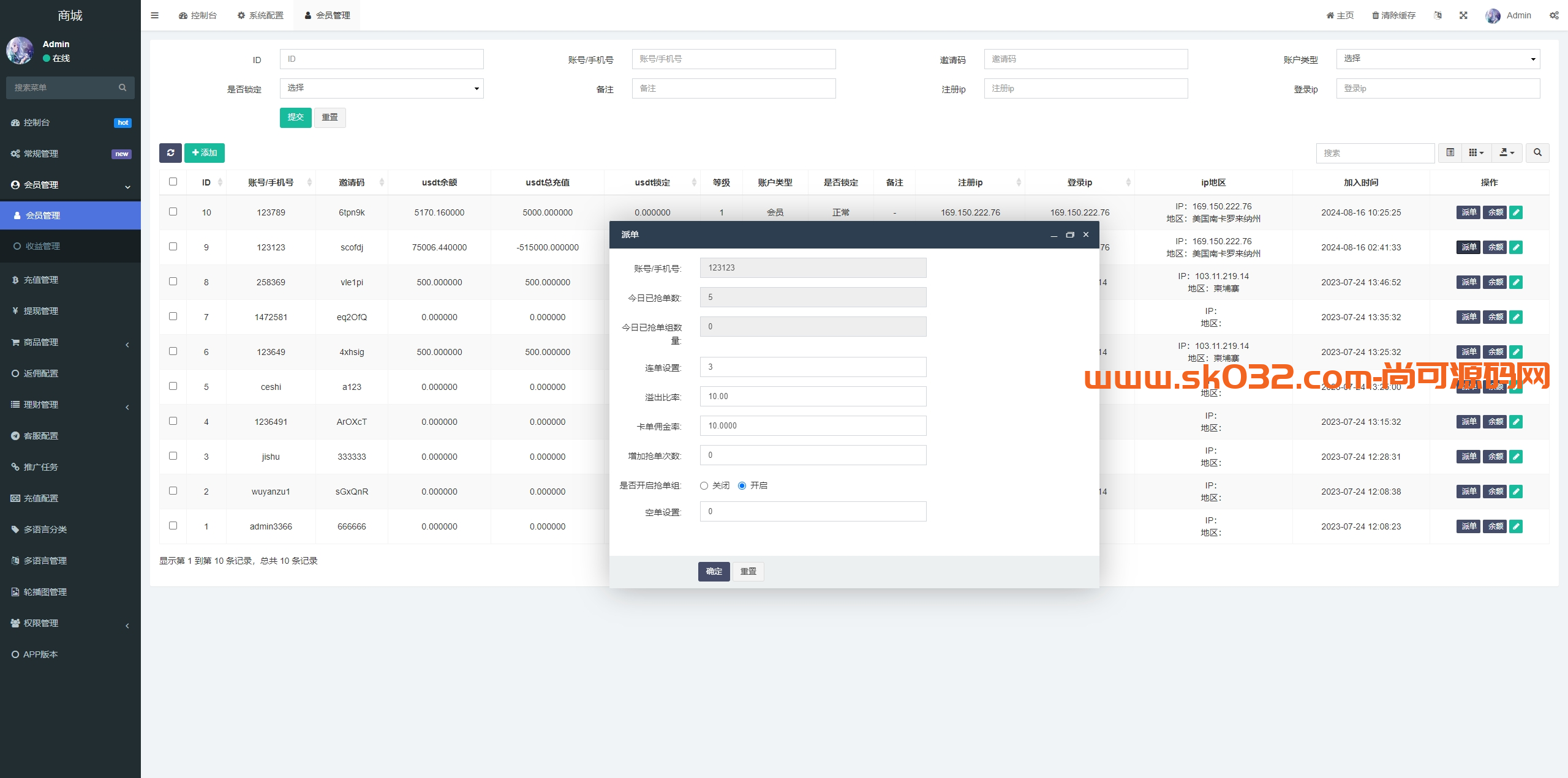Expand the 理财管理 sidebar group
The image size is (1568, 778).
tap(70, 405)
